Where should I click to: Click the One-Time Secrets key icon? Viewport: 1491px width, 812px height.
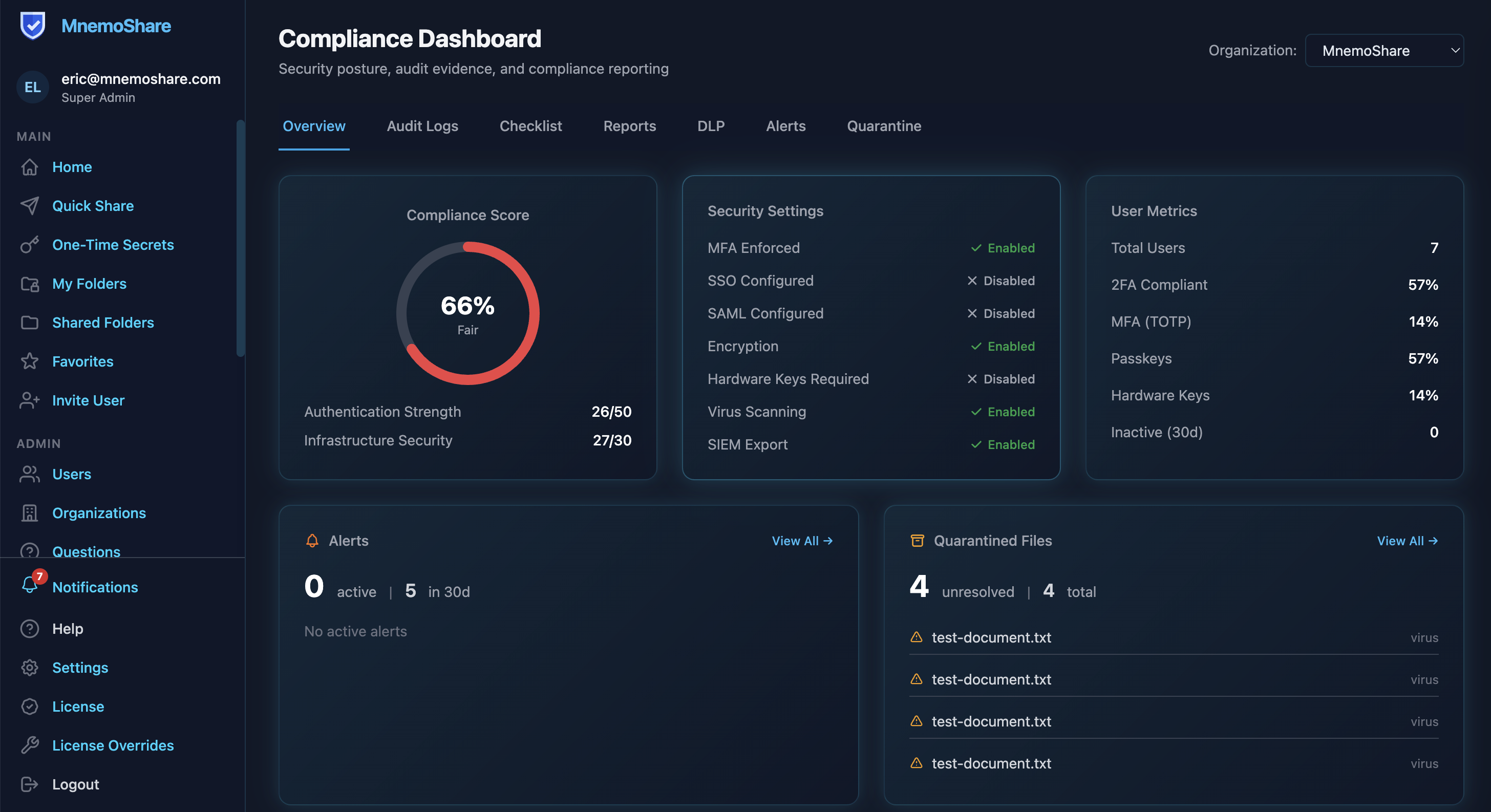[30, 245]
